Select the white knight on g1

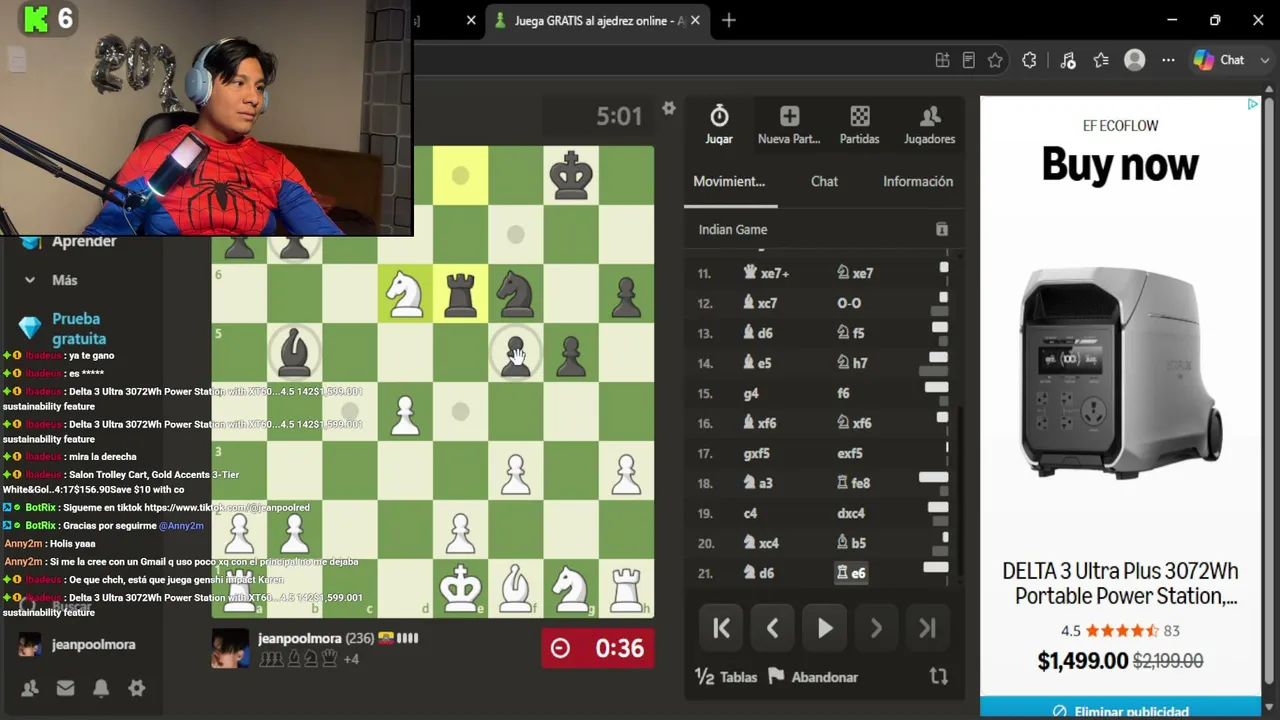click(x=571, y=588)
